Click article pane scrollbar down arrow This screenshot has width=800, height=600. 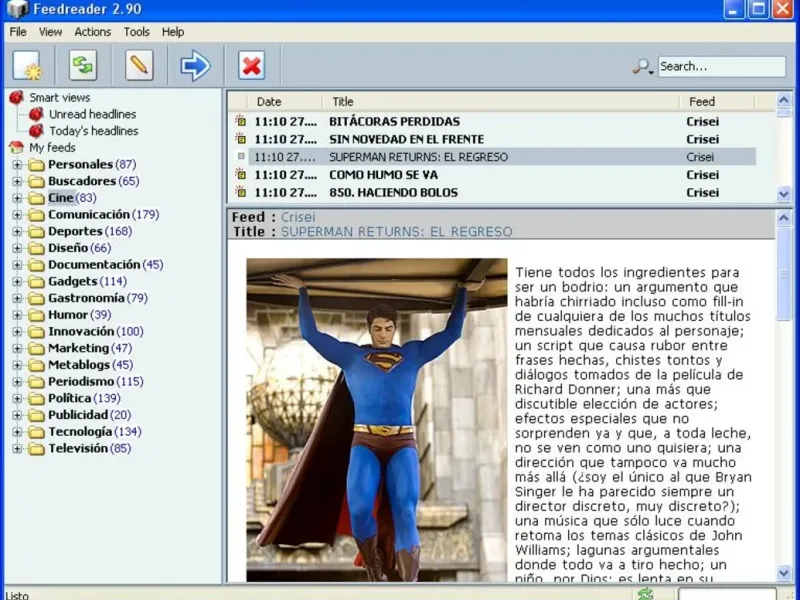[784, 573]
